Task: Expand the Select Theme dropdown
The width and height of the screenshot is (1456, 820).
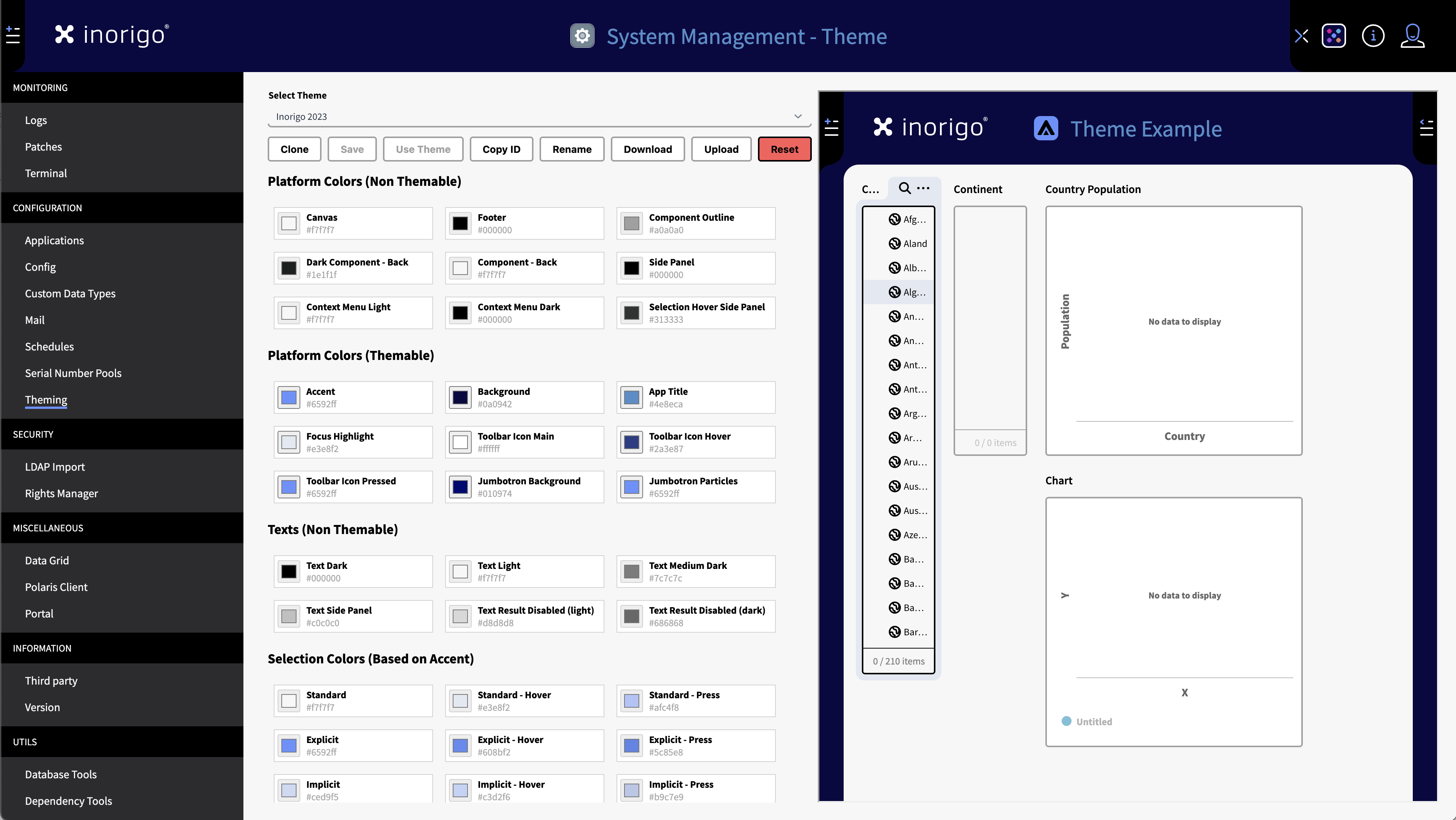Action: pyautogui.click(x=797, y=116)
